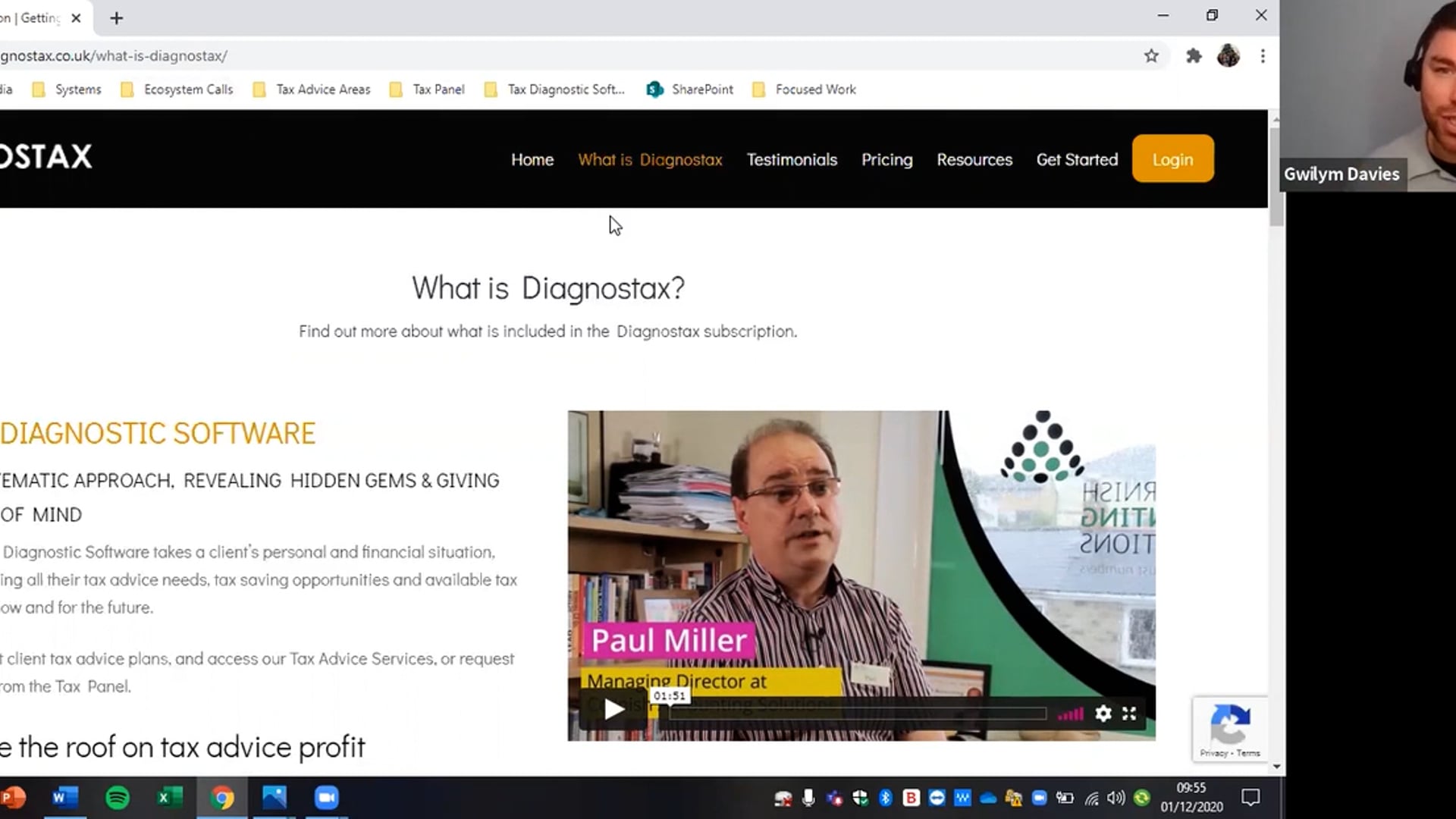Open Spotify from the taskbar
1456x819 pixels.
click(x=118, y=798)
